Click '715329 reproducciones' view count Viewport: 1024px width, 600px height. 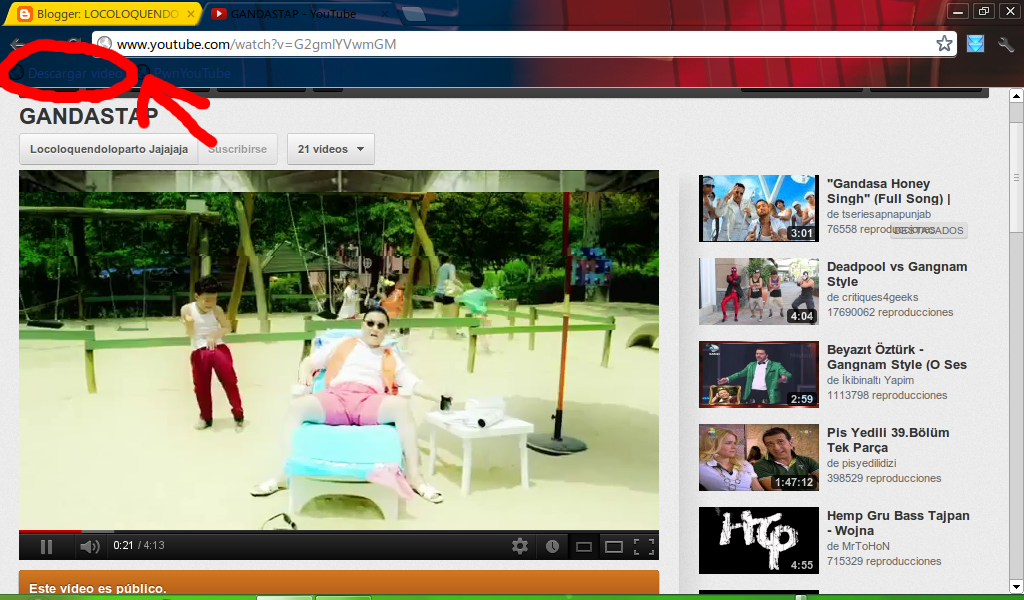884,561
